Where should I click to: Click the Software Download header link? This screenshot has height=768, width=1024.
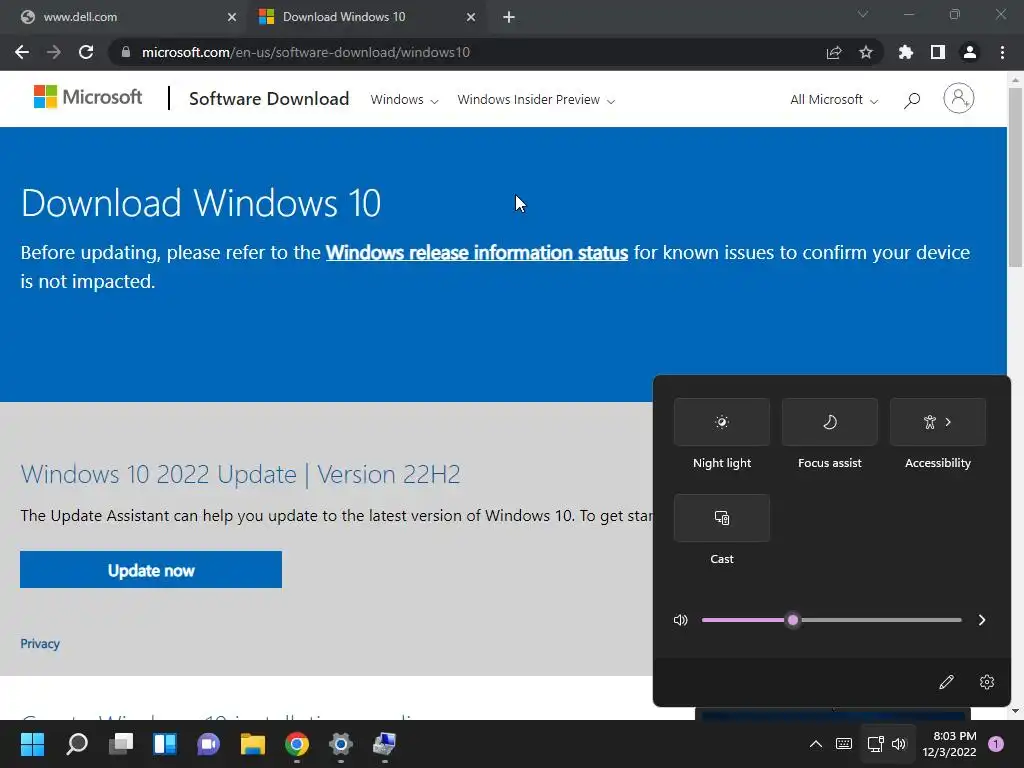269,99
